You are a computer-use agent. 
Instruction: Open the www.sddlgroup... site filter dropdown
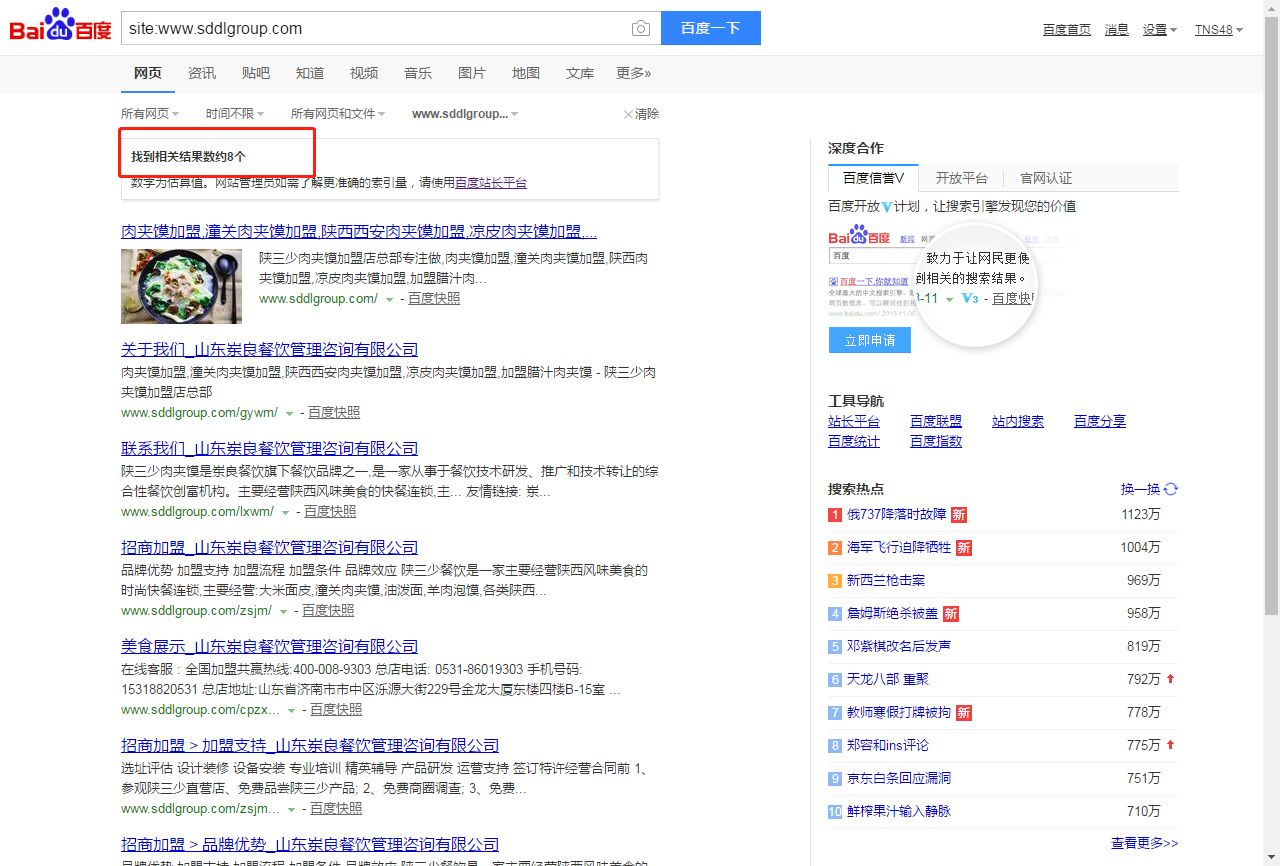click(x=465, y=114)
